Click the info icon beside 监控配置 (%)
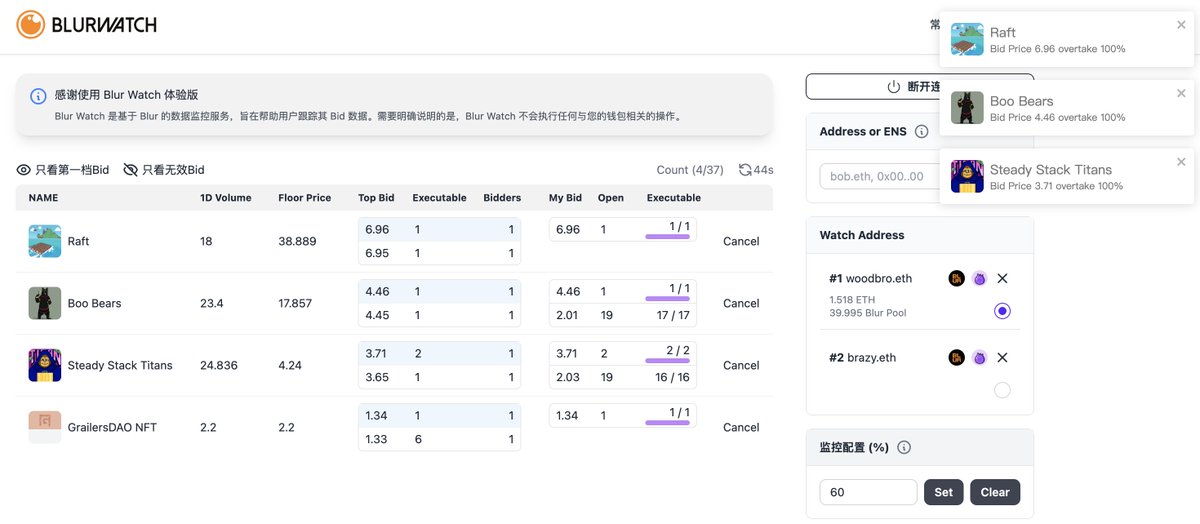The height and width of the screenshot is (524, 1200). (x=904, y=447)
